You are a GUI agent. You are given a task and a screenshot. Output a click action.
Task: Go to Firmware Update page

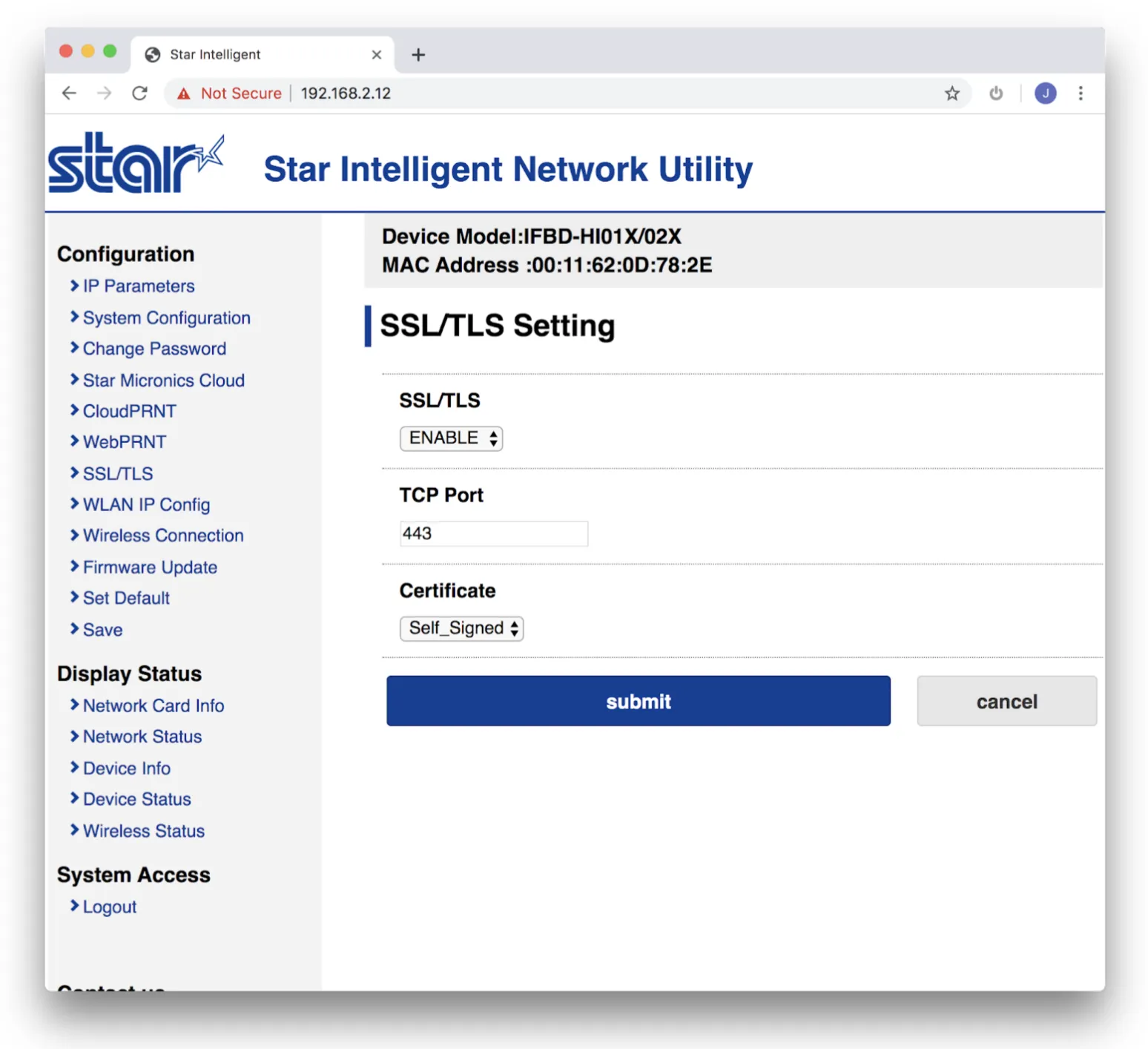[150, 568]
